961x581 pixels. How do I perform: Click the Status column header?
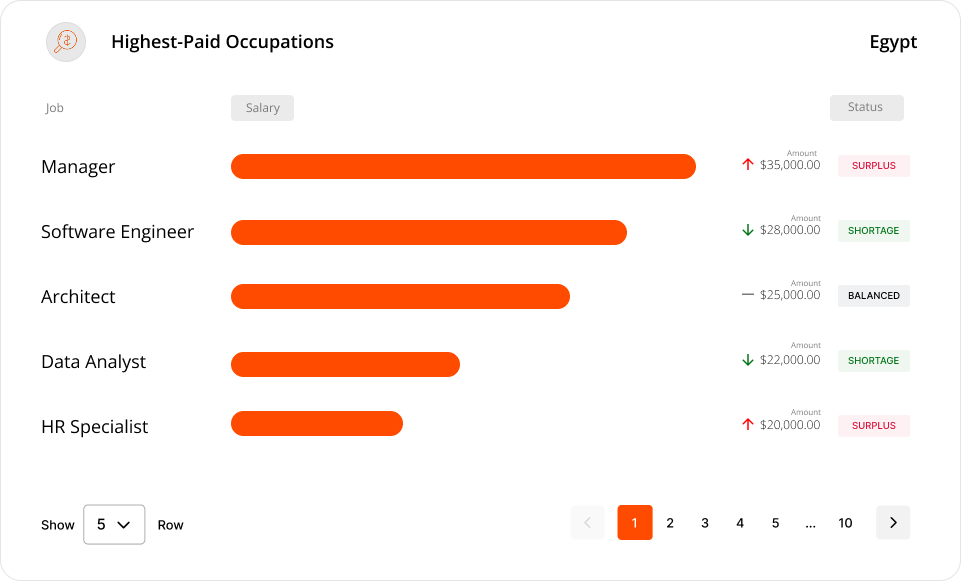point(866,108)
